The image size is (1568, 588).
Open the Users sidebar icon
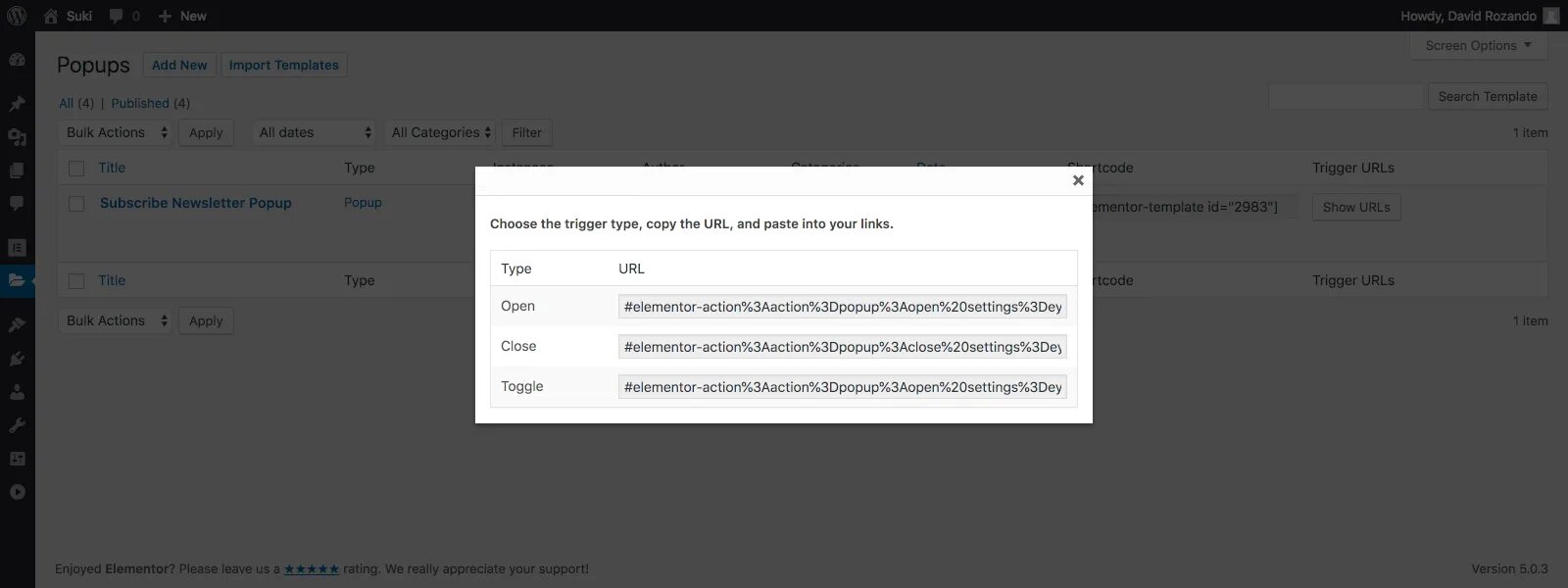tap(17, 392)
